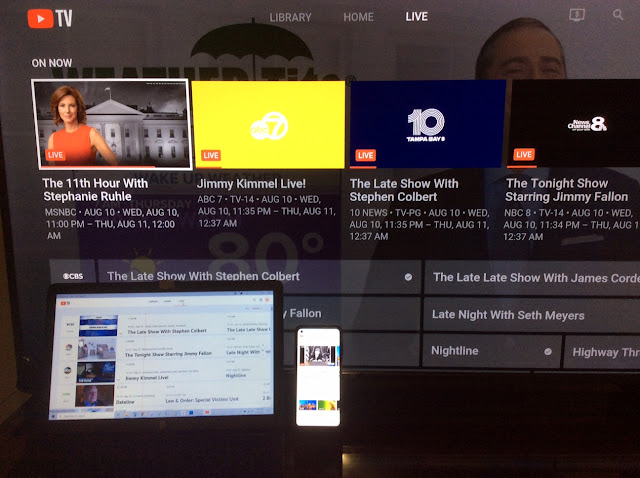The height and width of the screenshot is (478, 640).
Task: Click the MSNBC Aug 10 schedule details text
Action: point(112,224)
